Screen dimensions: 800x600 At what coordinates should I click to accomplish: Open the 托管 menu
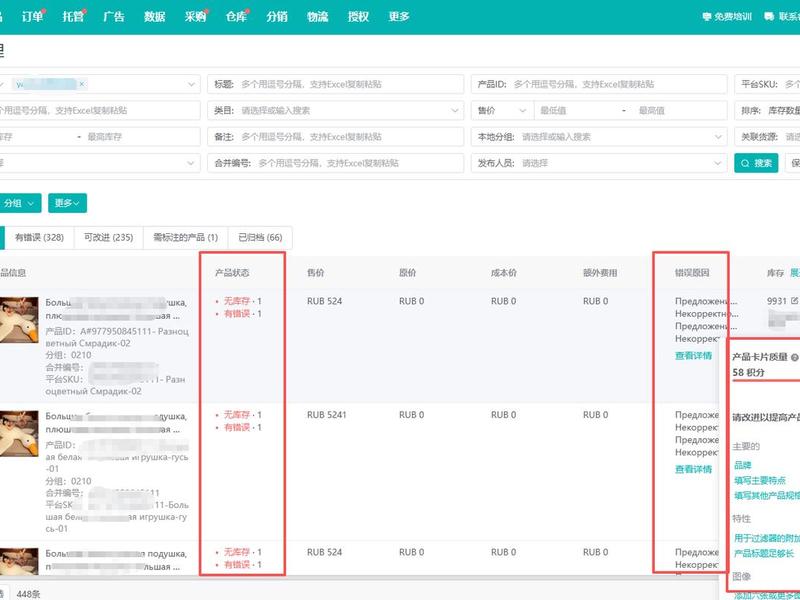73,16
